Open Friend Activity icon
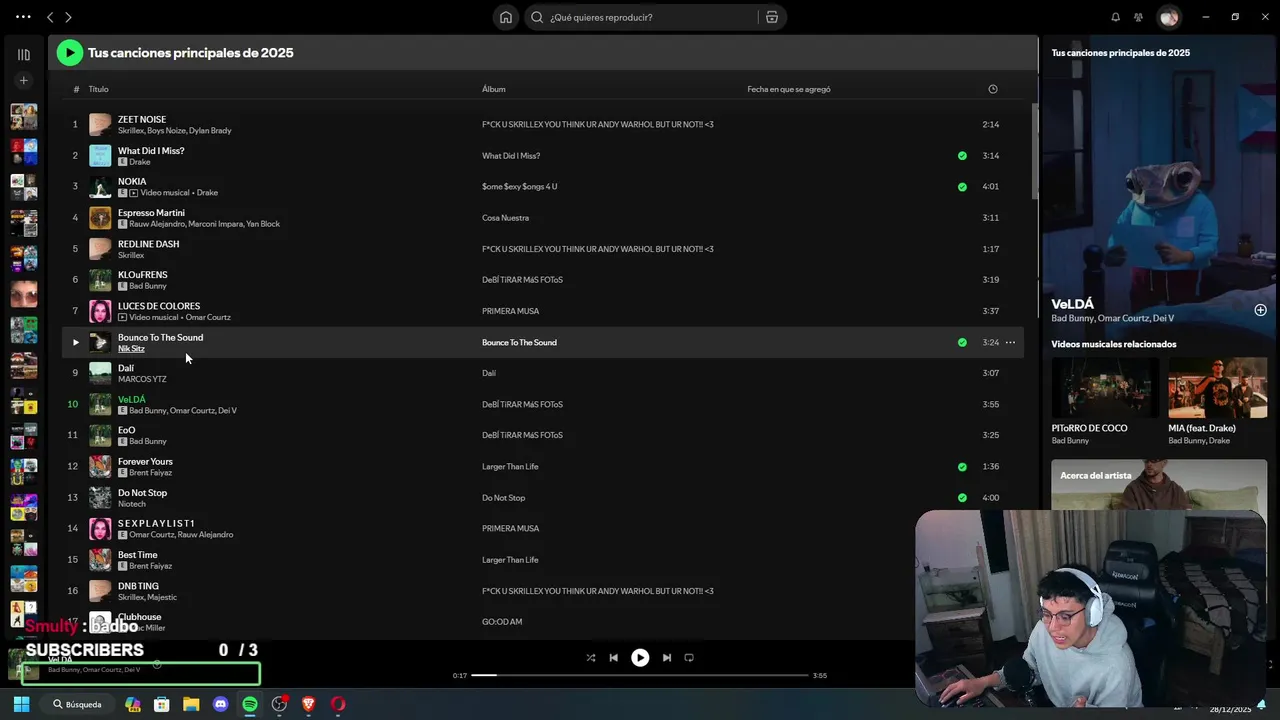Image resolution: width=1280 pixels, height=720 pixels. pos(1138,17)
